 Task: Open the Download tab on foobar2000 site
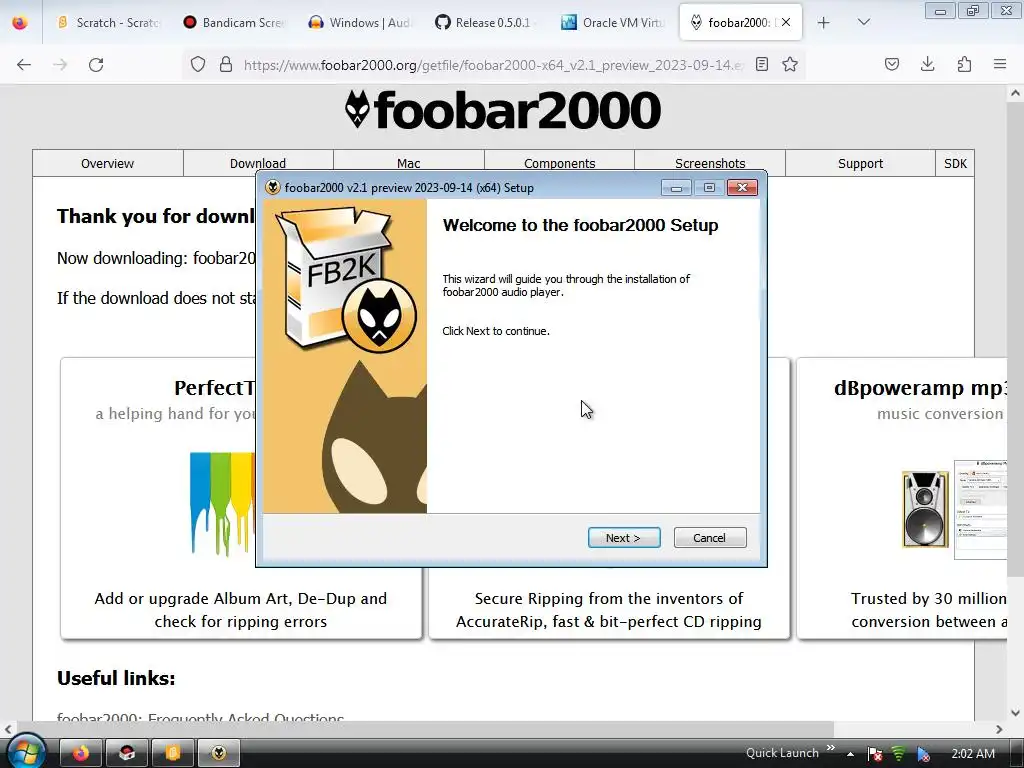click(x=258, y=163)
